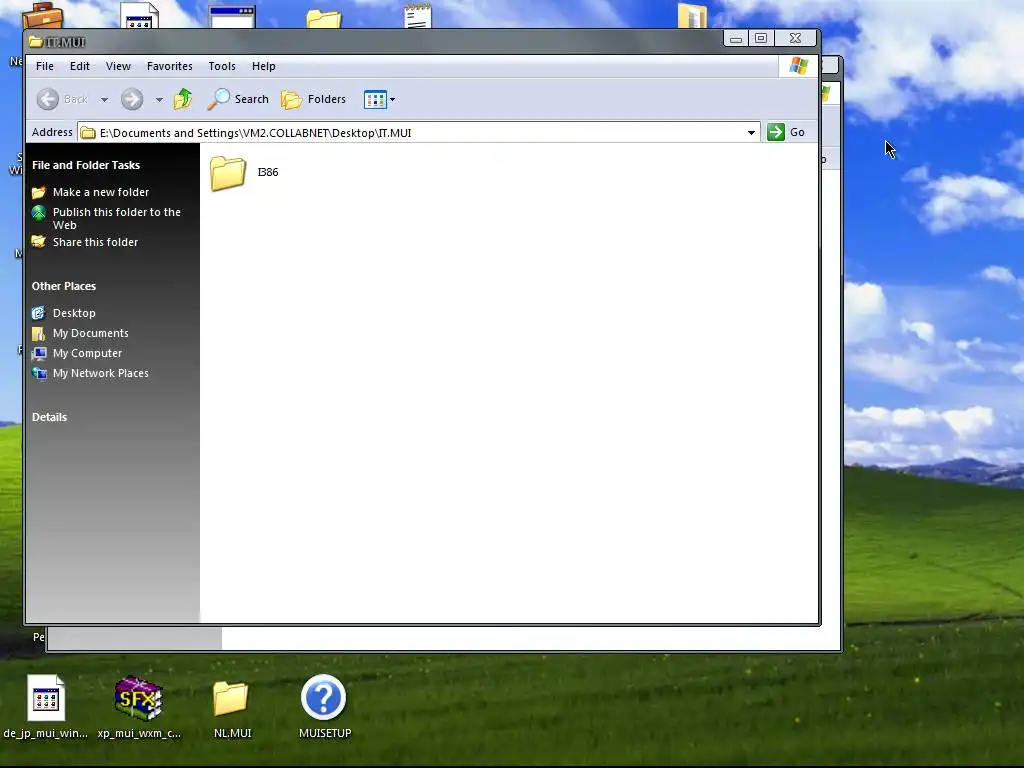Click the Windows flag logo in menu bar

[x=798, y=66]
